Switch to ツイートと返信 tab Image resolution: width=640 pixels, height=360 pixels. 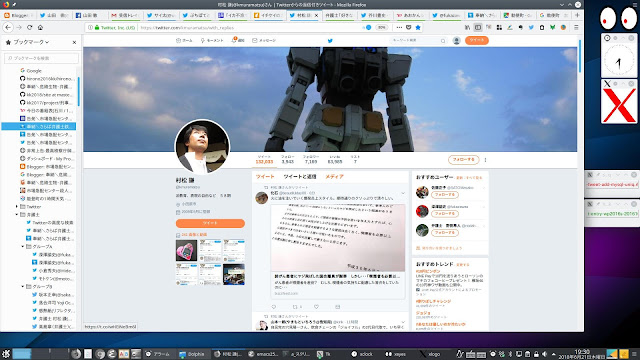[x=300, y=177]
